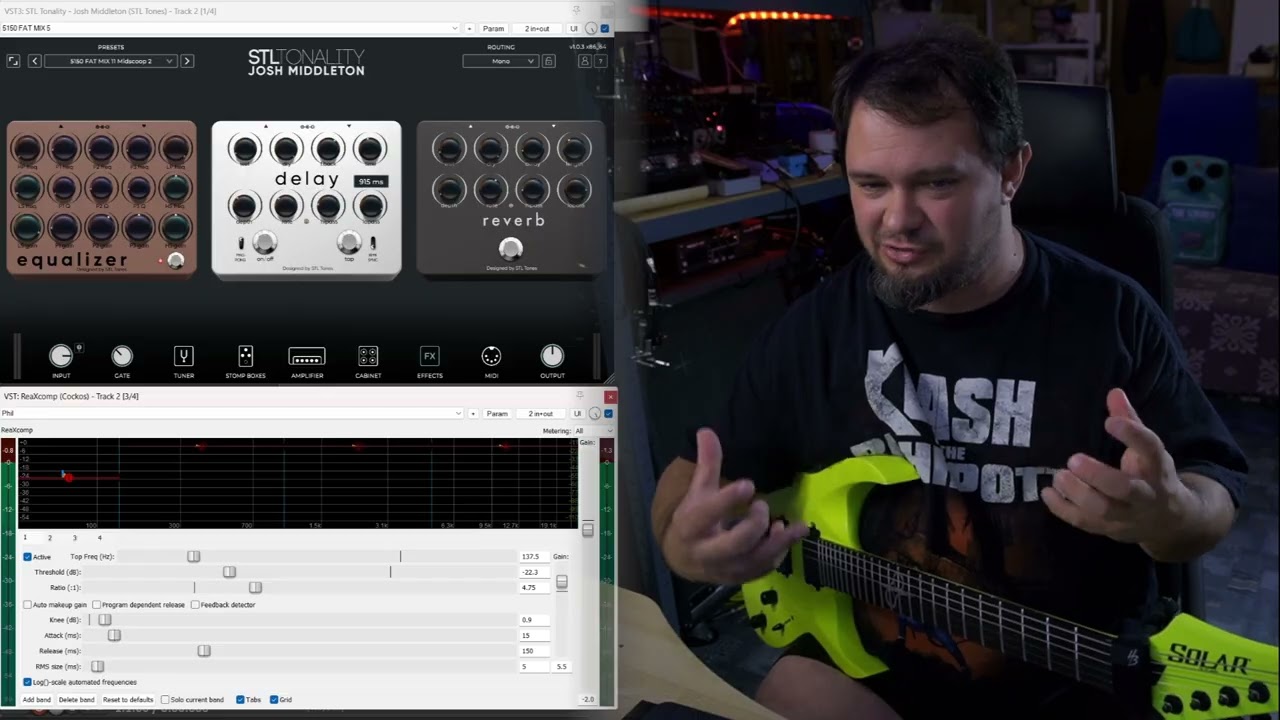Click the Threshold value field showing -22.3
The width and height of the screenshot is (1280, 720).
pyautogui.click(x=534, y=572)
